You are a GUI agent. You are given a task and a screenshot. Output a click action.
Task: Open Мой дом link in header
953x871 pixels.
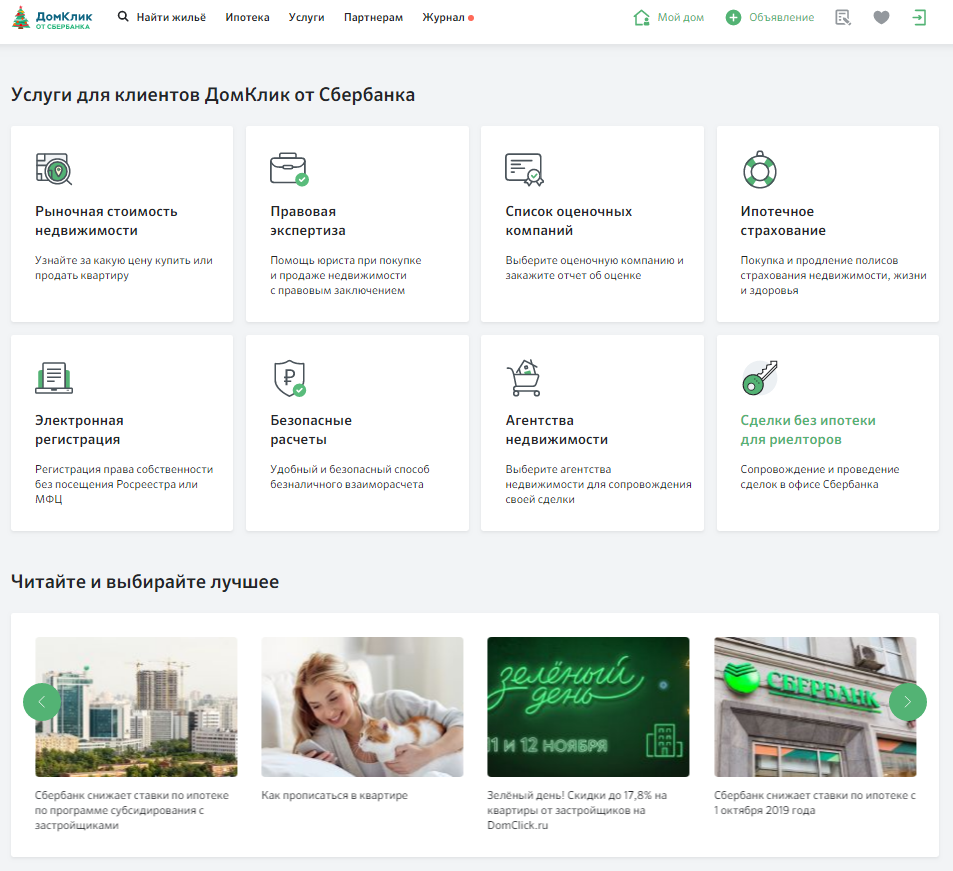[x=669, y=18]
